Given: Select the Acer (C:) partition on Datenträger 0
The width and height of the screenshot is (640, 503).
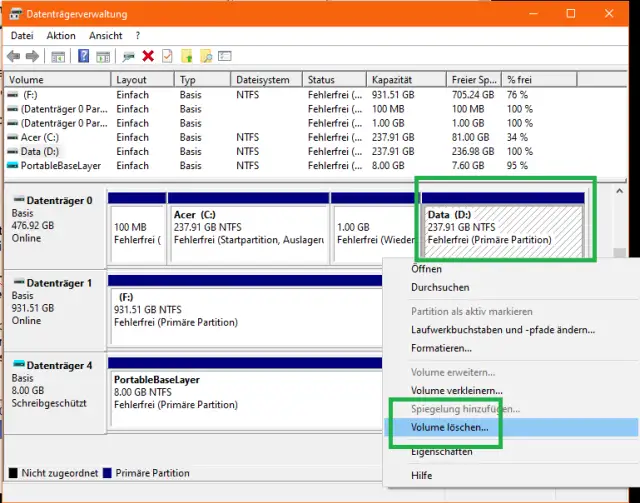Looking at the screenshot, I should click(x=248, y=227).
